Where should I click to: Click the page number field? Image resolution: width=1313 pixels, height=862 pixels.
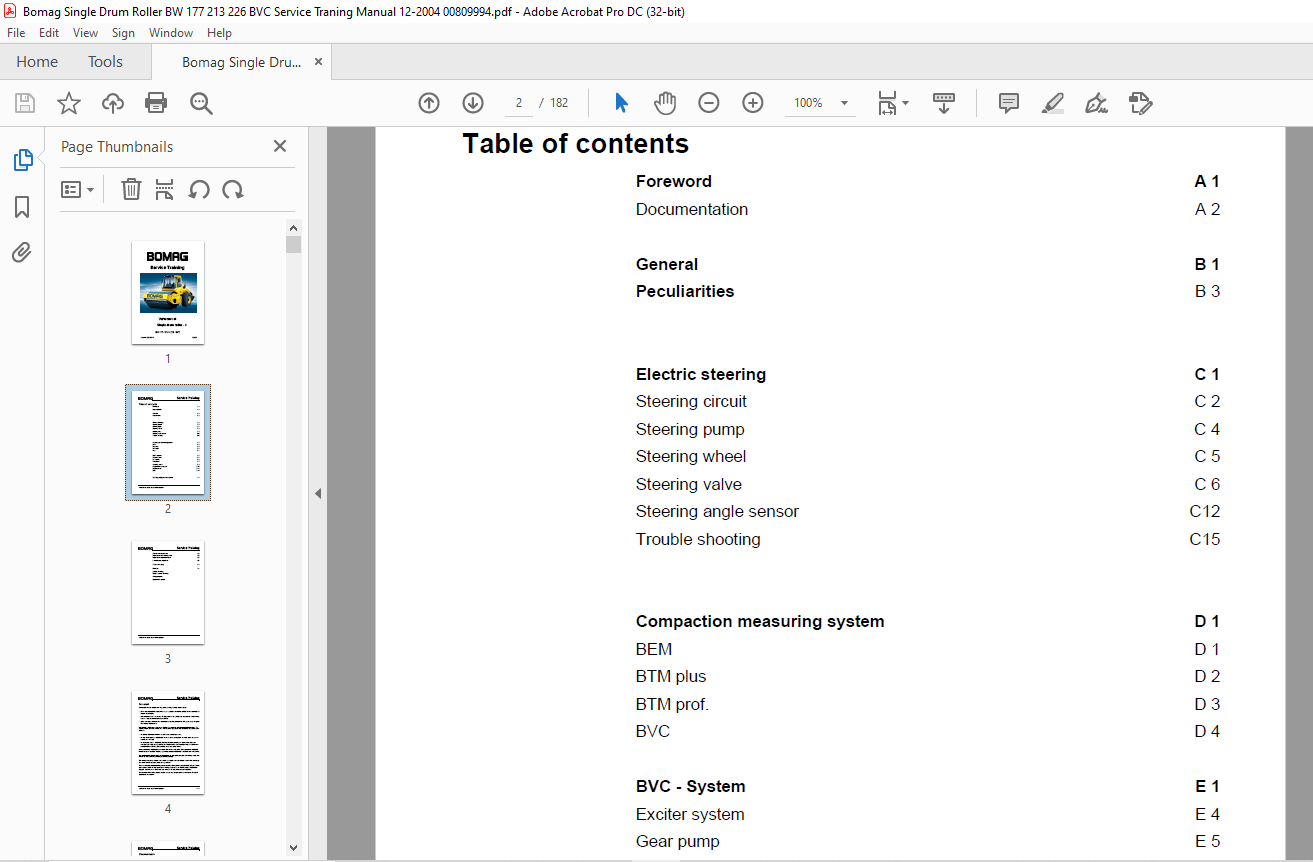[x=518, y=103]
